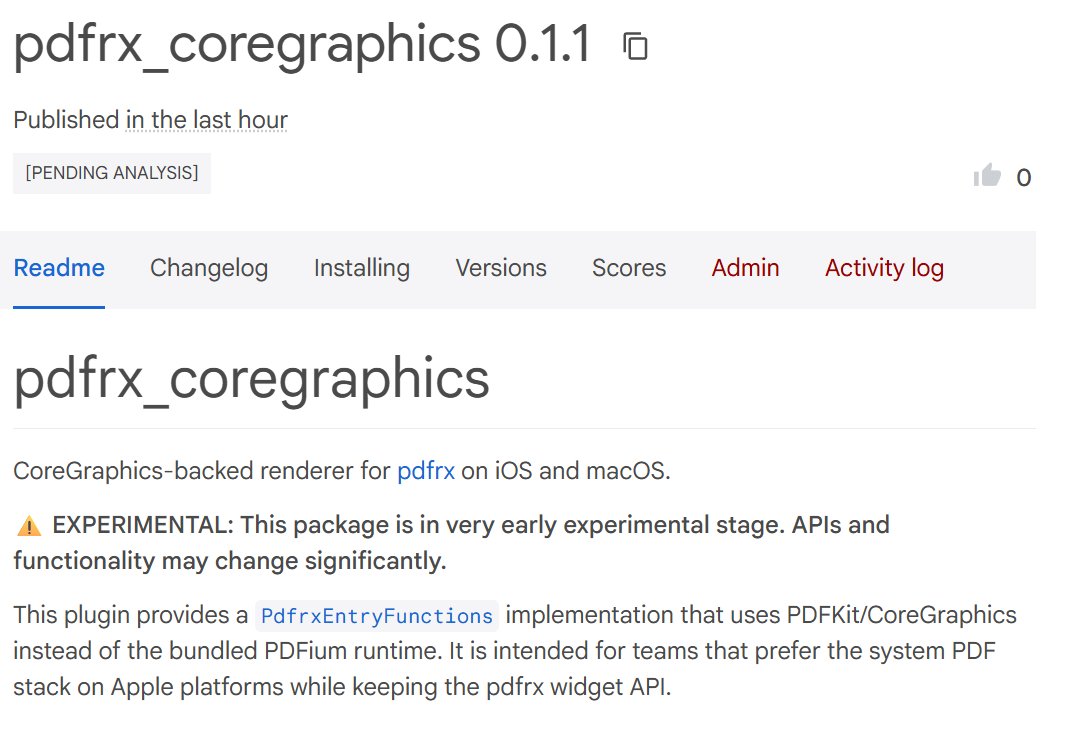Click the pdfrx_coregraphics 0.1.1 page title
Image resolution: width=1091 pixels, height=746 pixels.
click(x=302, y=45)
